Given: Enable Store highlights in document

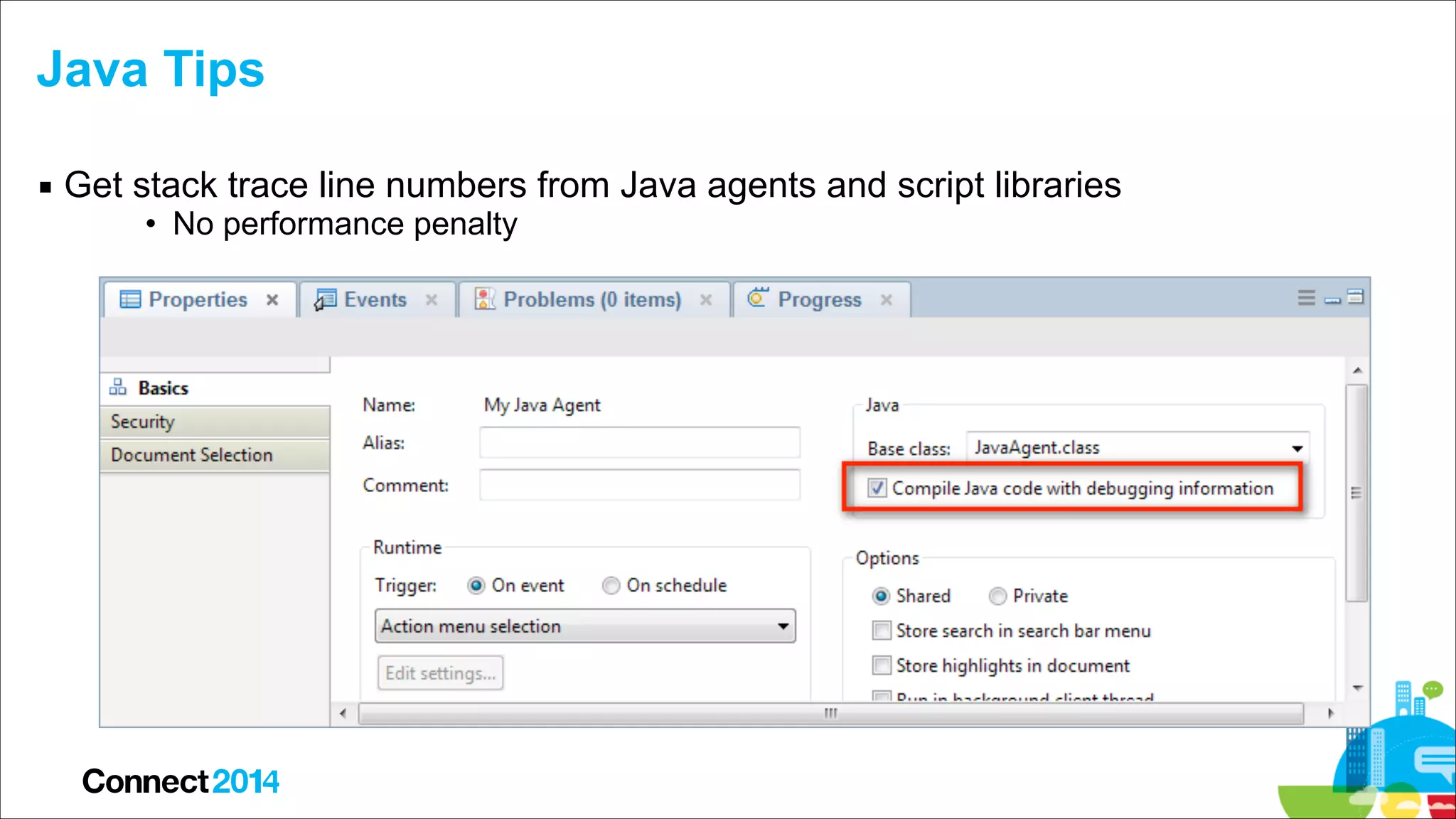Looking at the screenshot, I should [882, 665].
